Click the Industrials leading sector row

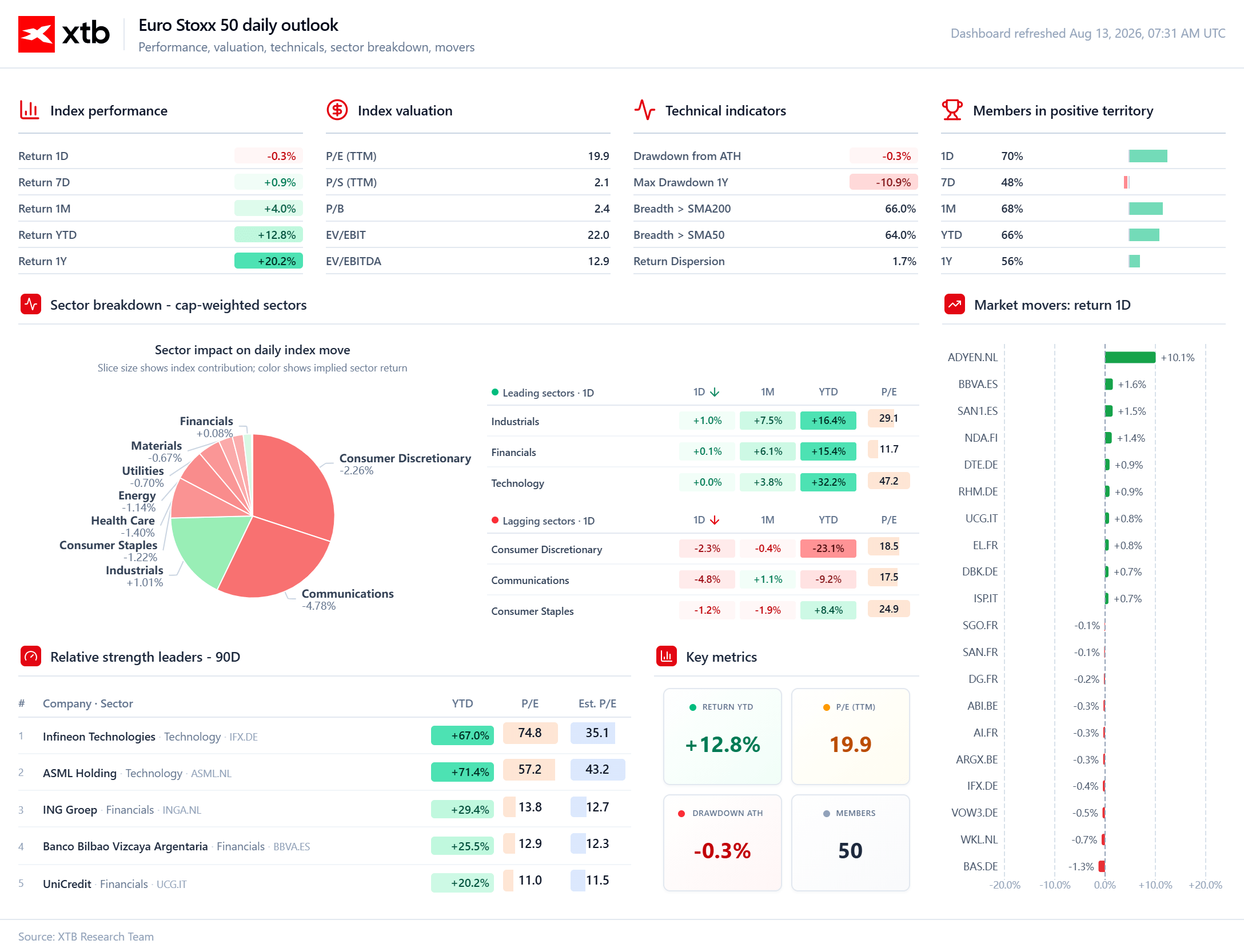703,421
